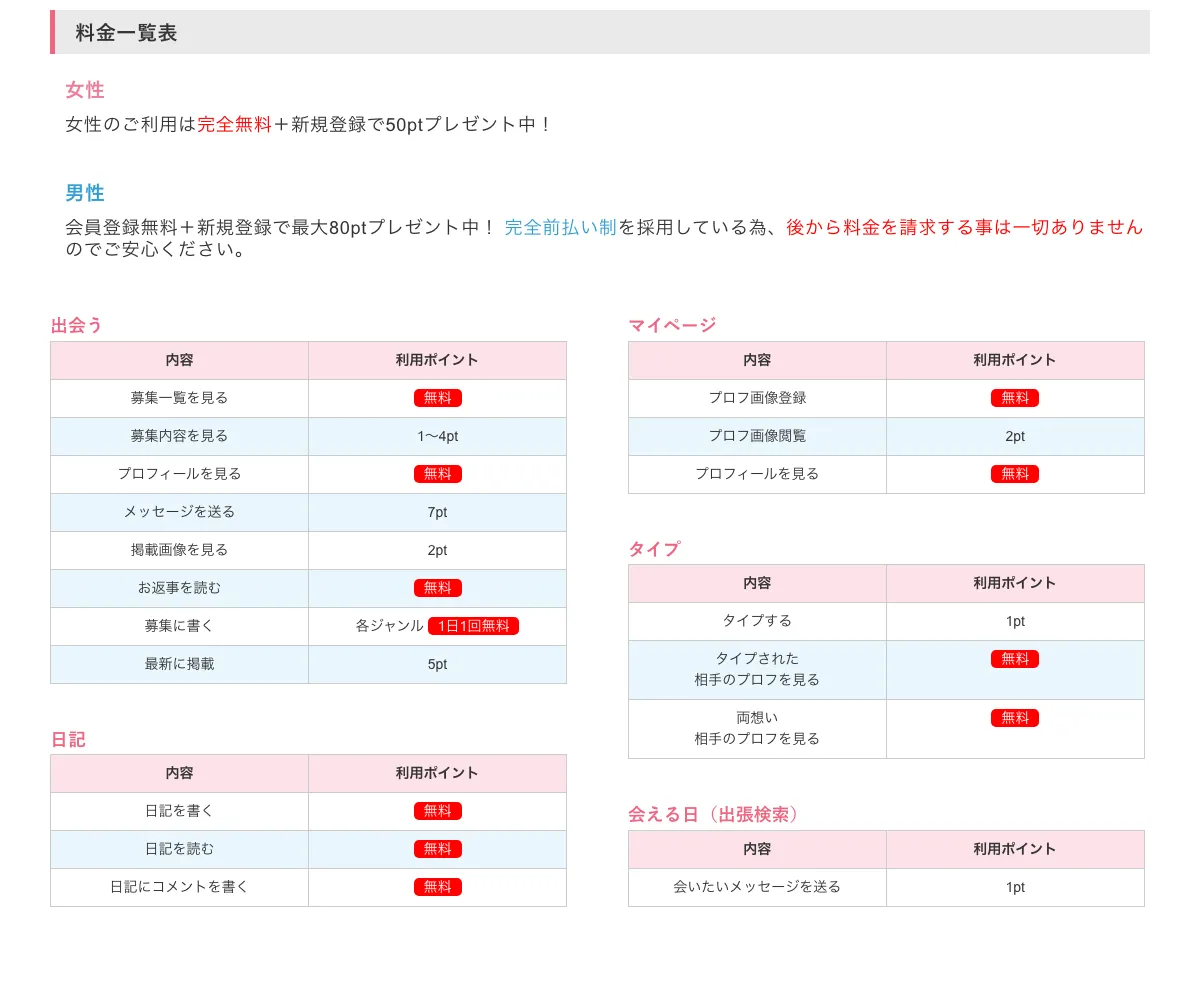
Task: Click the 利用ポイント header in the 出会う table
Action: pyautogui.click(x=438, y=360)
